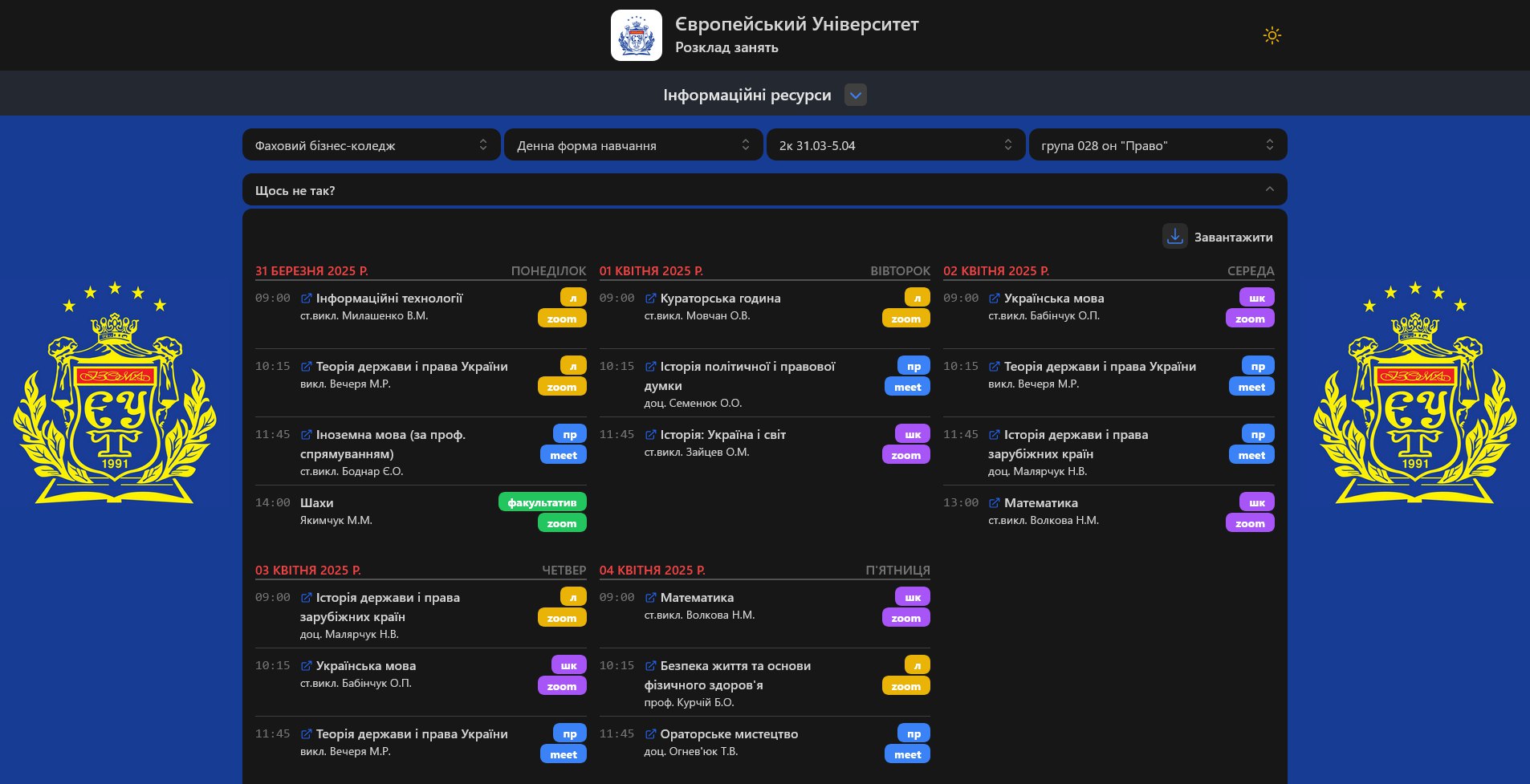Open the Фаховий бізнес-коледж dropdown
This screenshot has width=1530, height=784.
371,145
